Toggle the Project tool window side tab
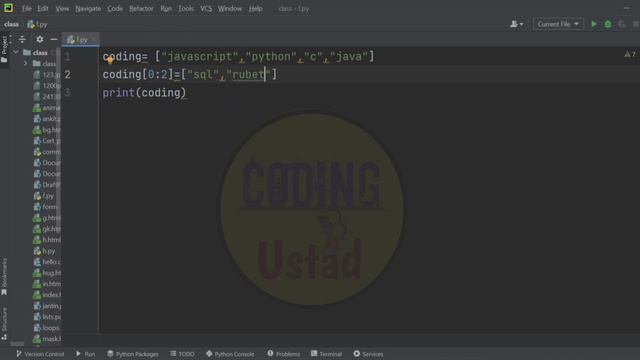The image size is (640, 360). tap(4, 48)
